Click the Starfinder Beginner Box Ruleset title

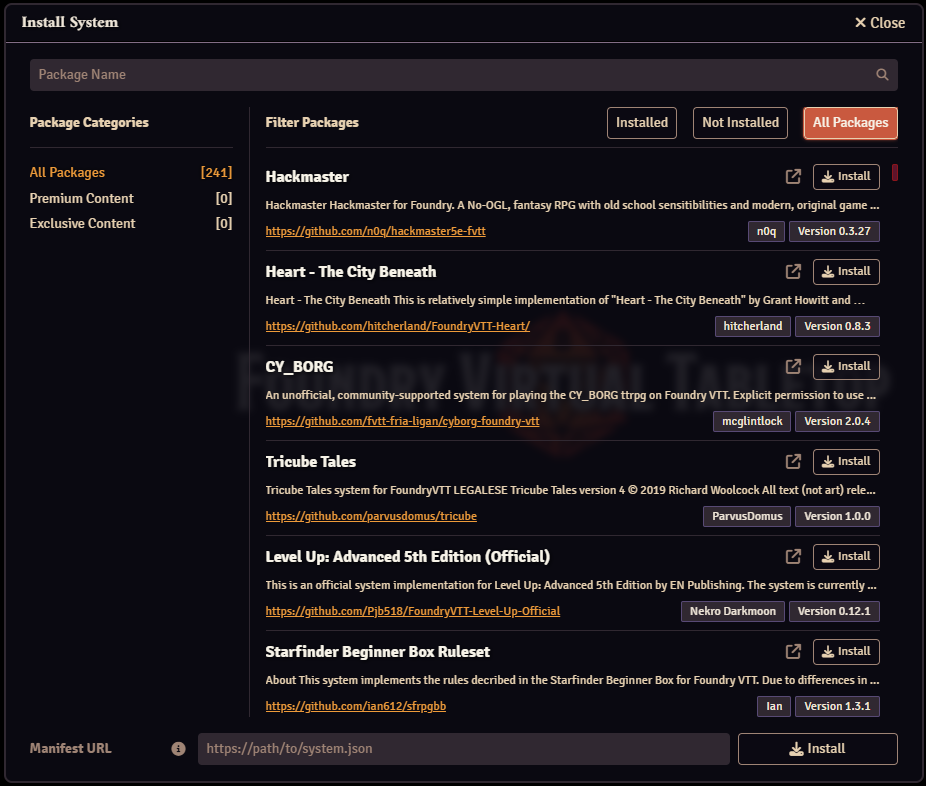378,653
